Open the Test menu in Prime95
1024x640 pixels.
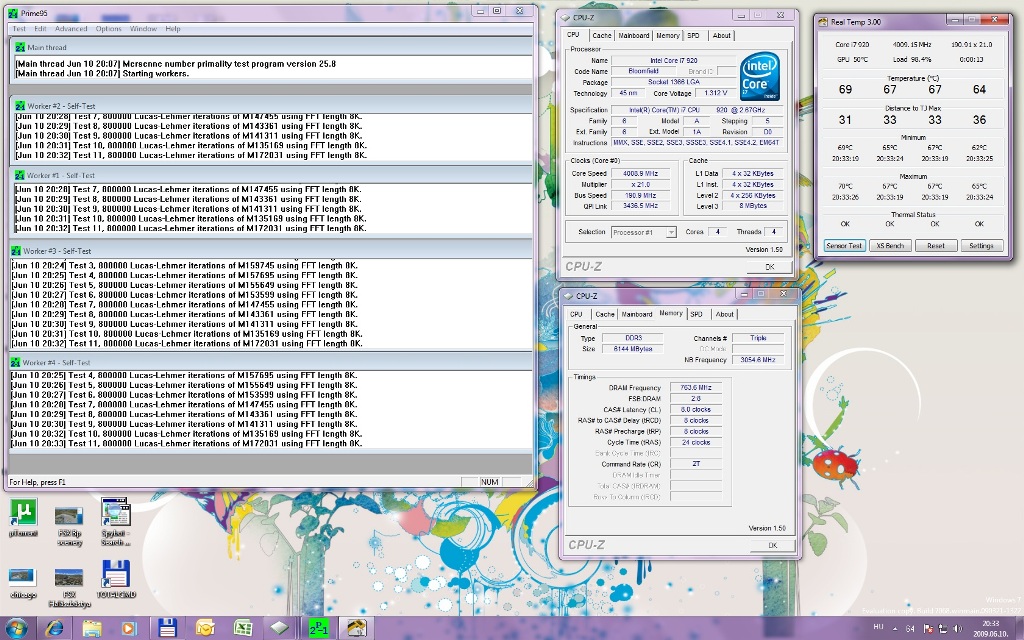point(19,29)
